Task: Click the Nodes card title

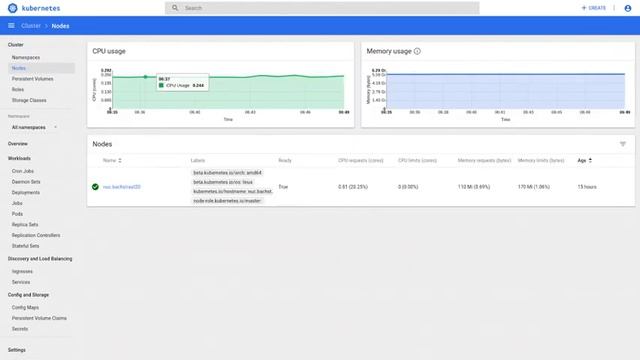Action: [x=102, y=144]
